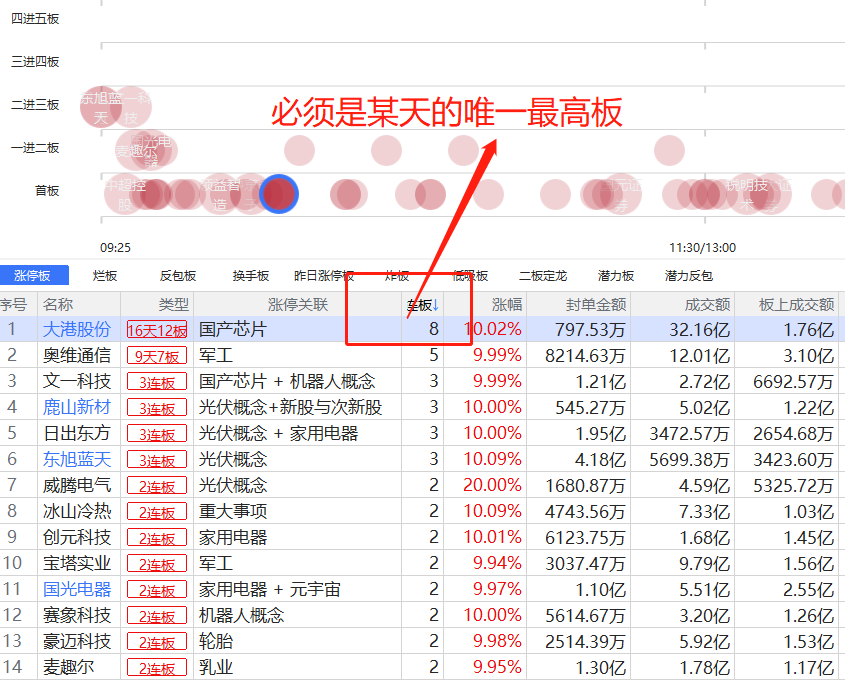This screenshot has width=845, height=682.
Task: Select the stock 威腾电气
Action: (77, 485)
